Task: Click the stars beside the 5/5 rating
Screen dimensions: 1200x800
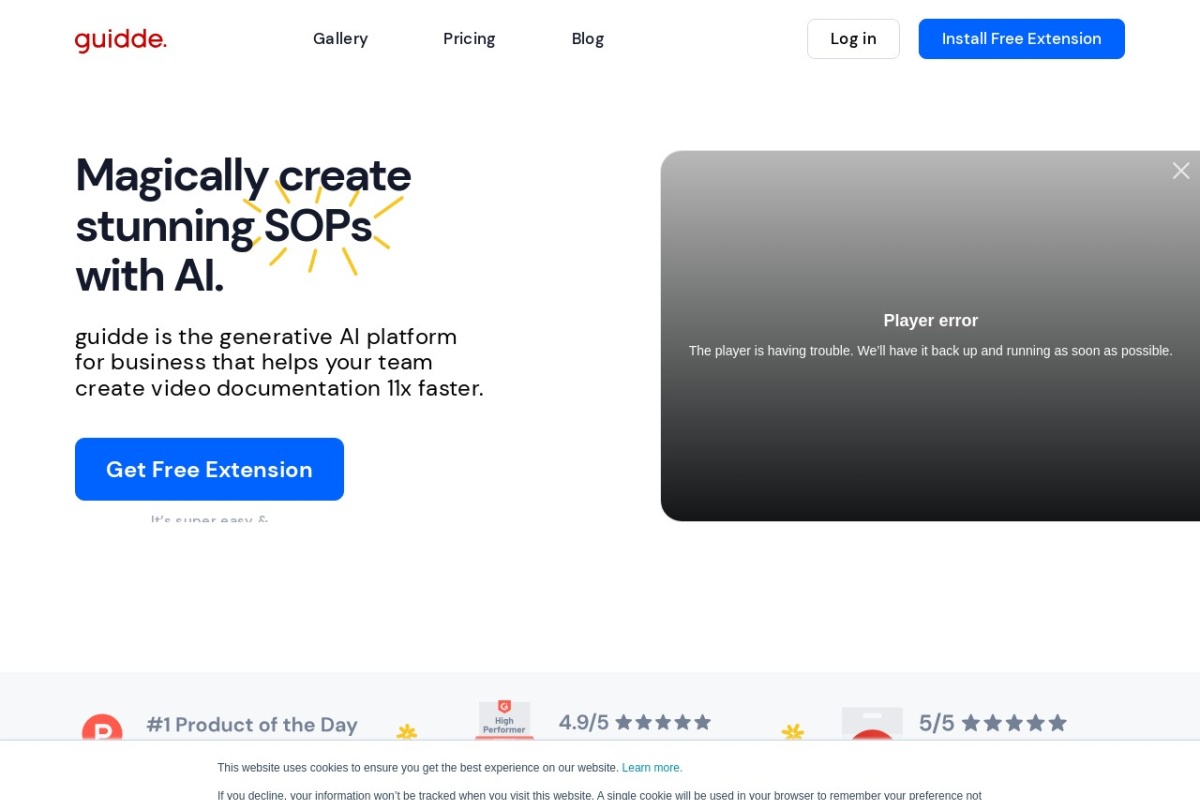Action: (1014, 723)
